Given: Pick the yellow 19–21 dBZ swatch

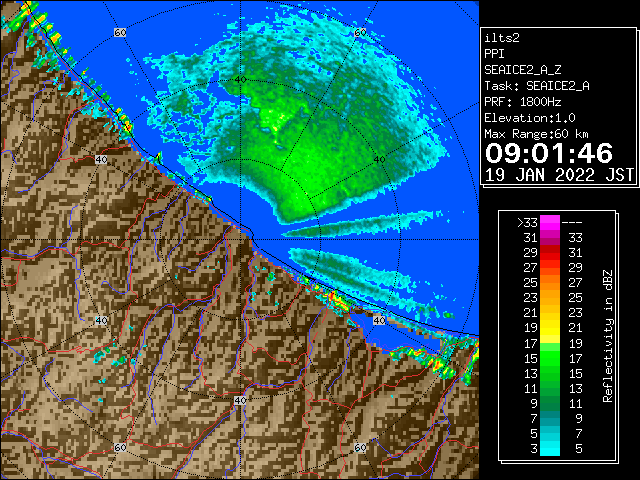Looking at the screenshot, I should pos(550,328).
